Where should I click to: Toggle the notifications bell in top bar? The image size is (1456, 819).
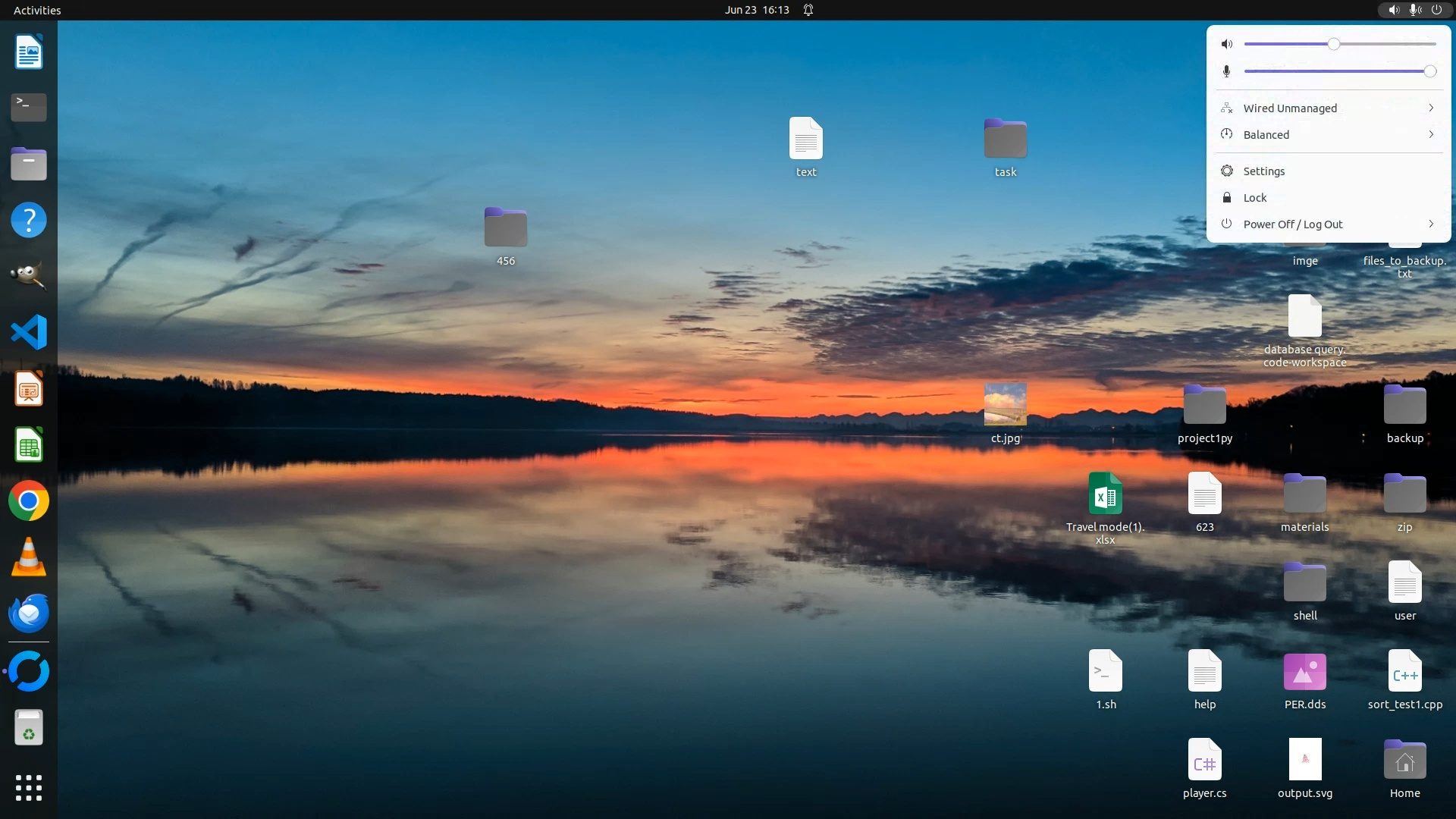click(x=808, y=10)
